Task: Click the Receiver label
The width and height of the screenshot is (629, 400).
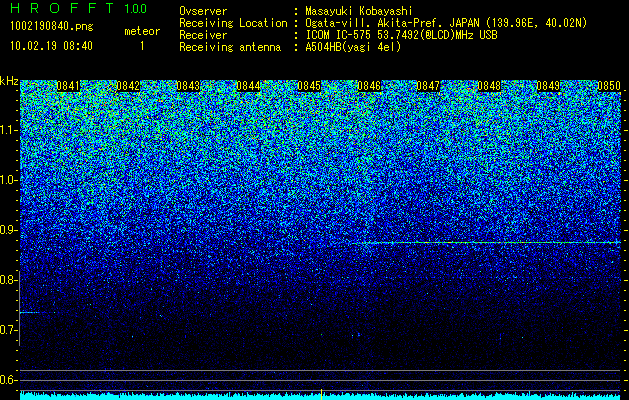Action: click(x=203, y=35)
